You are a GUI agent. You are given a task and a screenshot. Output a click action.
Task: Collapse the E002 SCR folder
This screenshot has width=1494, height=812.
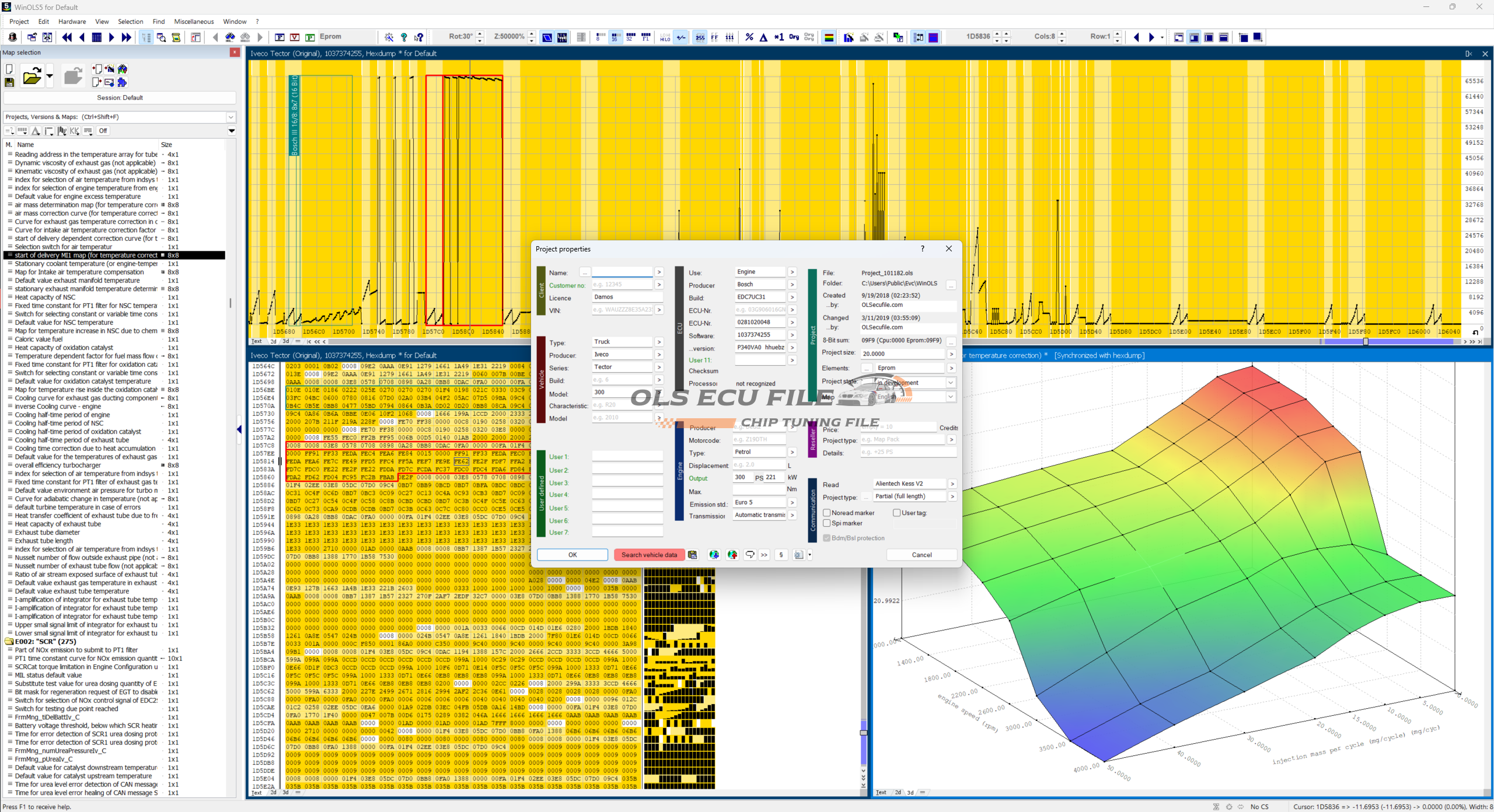coord(9,642)
